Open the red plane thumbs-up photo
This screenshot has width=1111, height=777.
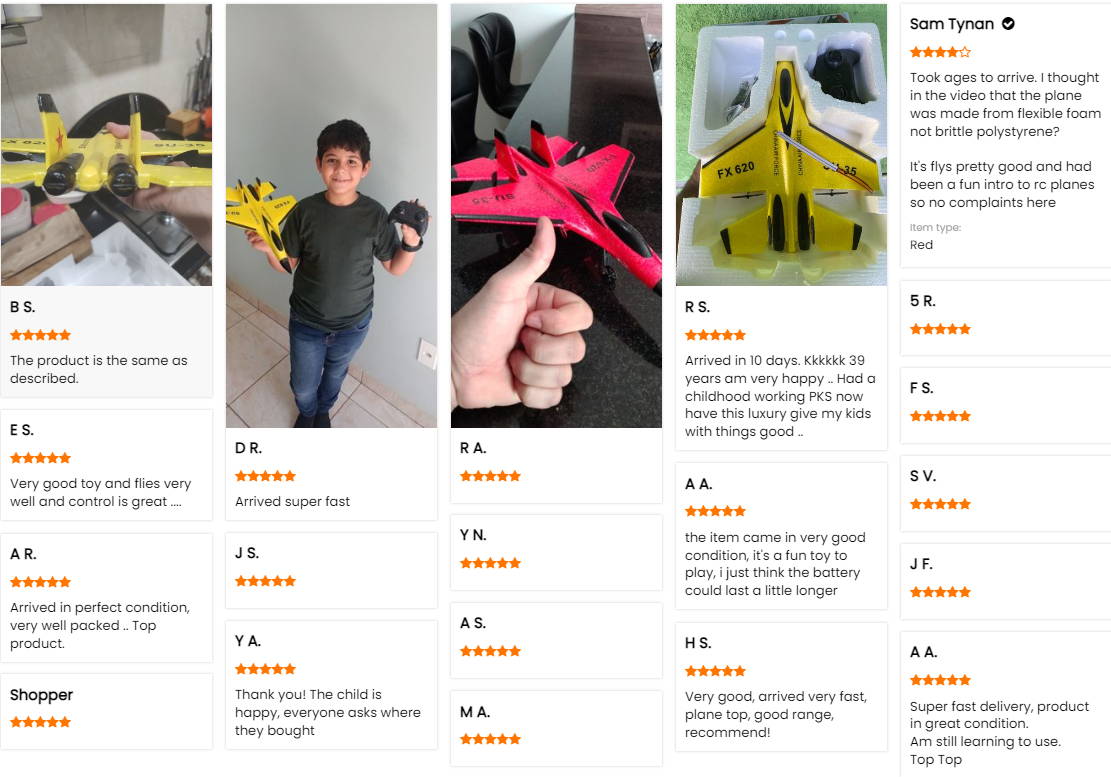[x=556, y=215]
